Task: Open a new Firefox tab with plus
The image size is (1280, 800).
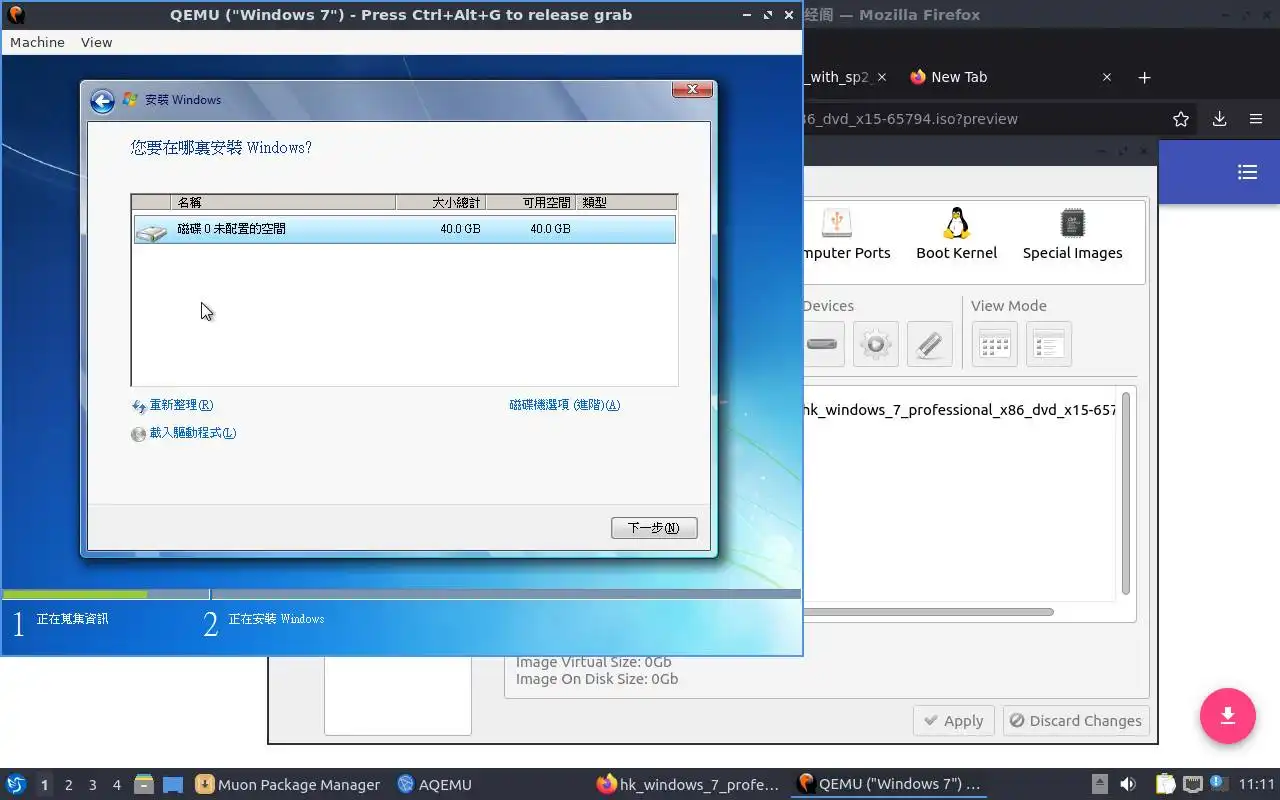Action: pyautogui.click(x=1145, y=77)
